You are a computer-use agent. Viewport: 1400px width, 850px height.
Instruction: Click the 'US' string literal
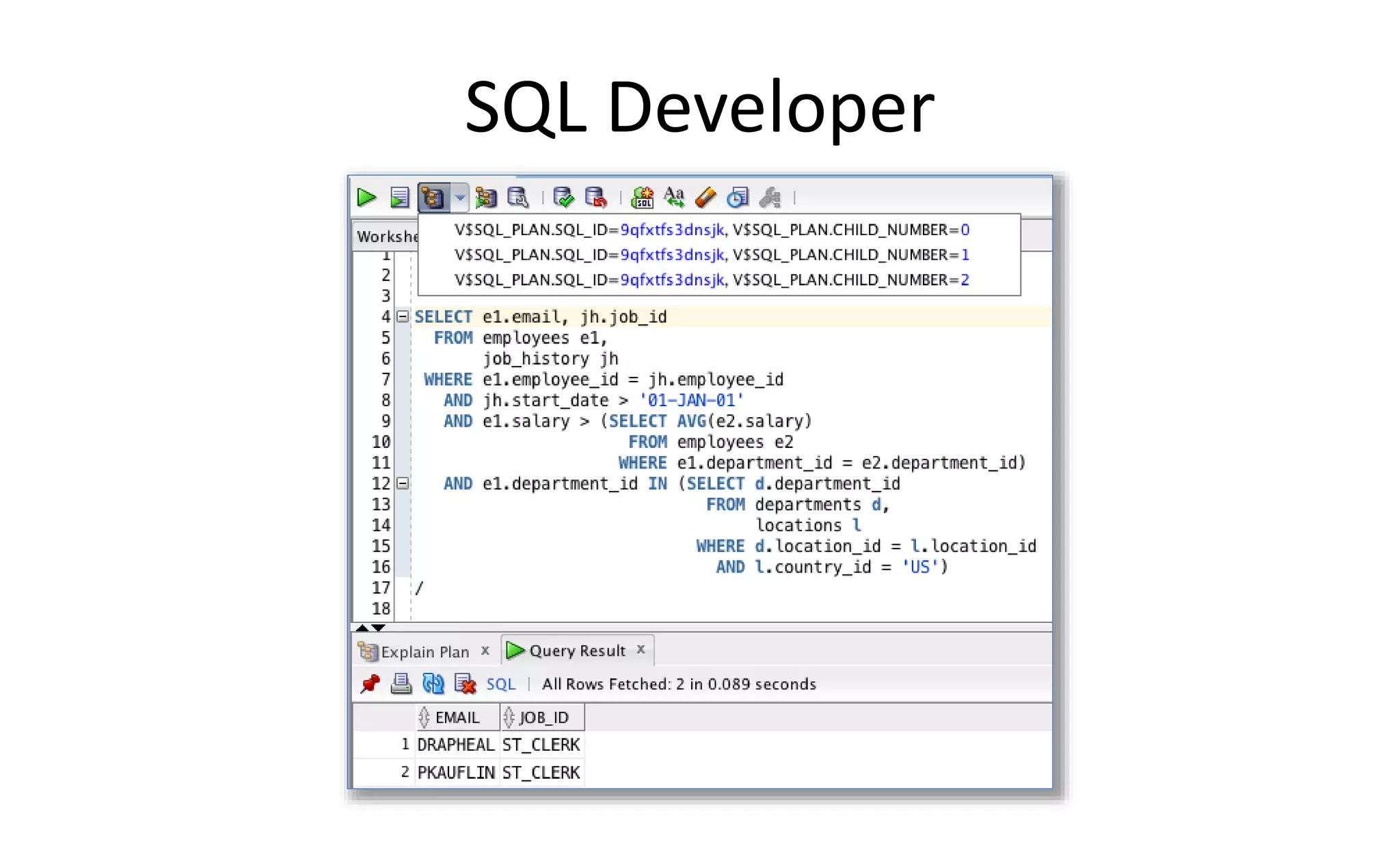920,568
